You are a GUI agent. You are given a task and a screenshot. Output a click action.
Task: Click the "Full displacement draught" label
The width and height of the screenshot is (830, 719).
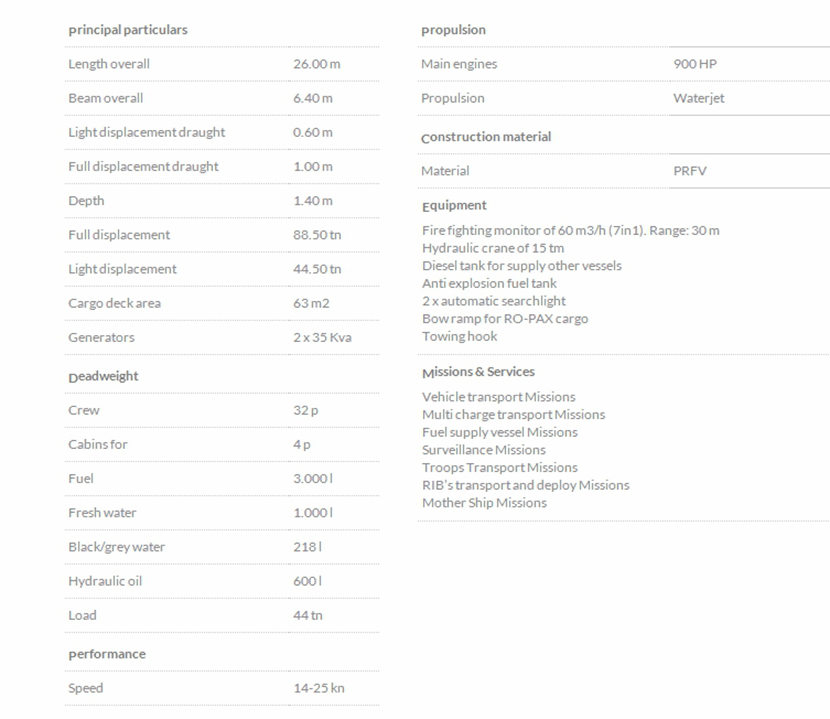[143, 166]
